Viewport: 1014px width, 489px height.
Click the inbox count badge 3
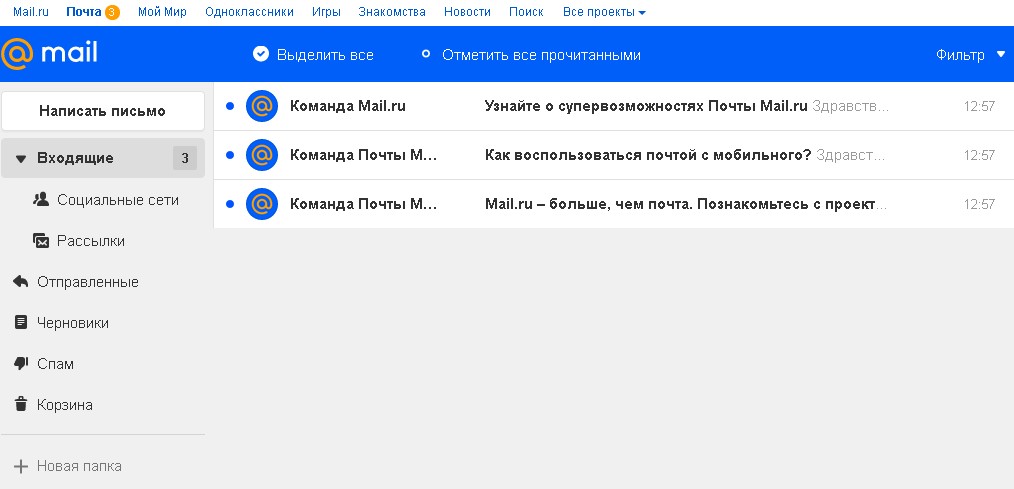pos(185,158)
